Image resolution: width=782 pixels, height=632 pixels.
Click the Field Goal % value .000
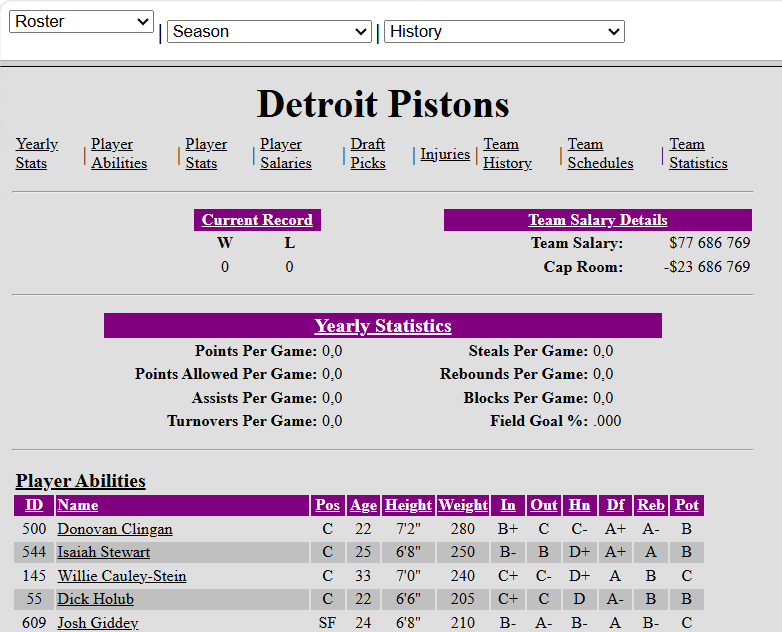tap(607, 421)
